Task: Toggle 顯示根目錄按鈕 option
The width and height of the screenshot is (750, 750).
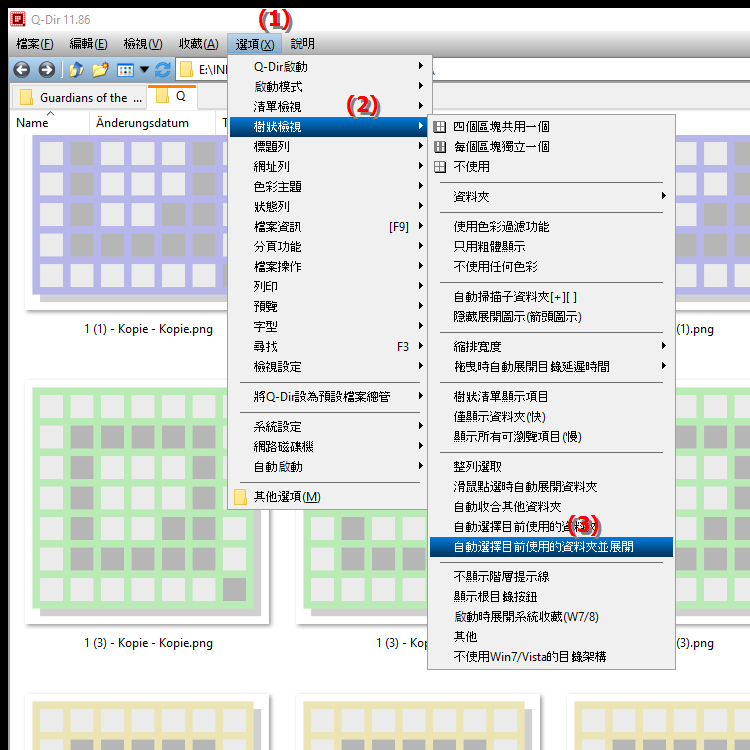Action: click(551, 597)
